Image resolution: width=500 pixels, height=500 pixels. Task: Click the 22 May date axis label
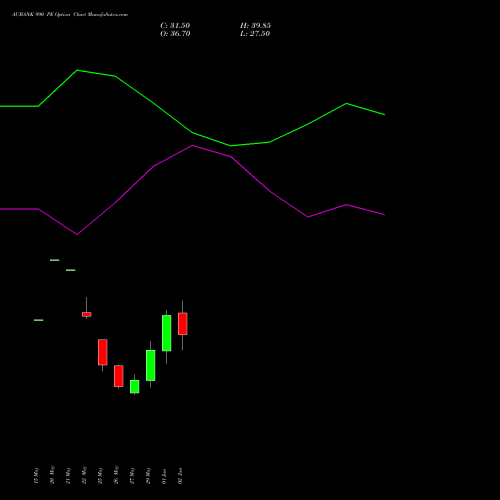(x=84, y=475)
